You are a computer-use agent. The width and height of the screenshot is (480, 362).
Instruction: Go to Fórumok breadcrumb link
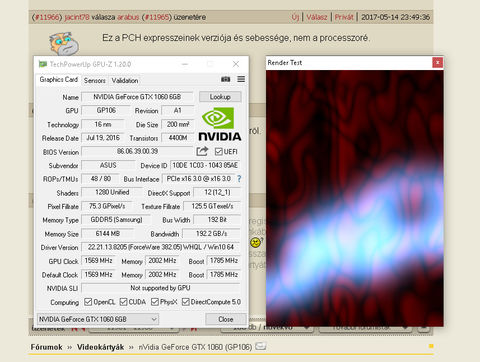coord(46,347)
